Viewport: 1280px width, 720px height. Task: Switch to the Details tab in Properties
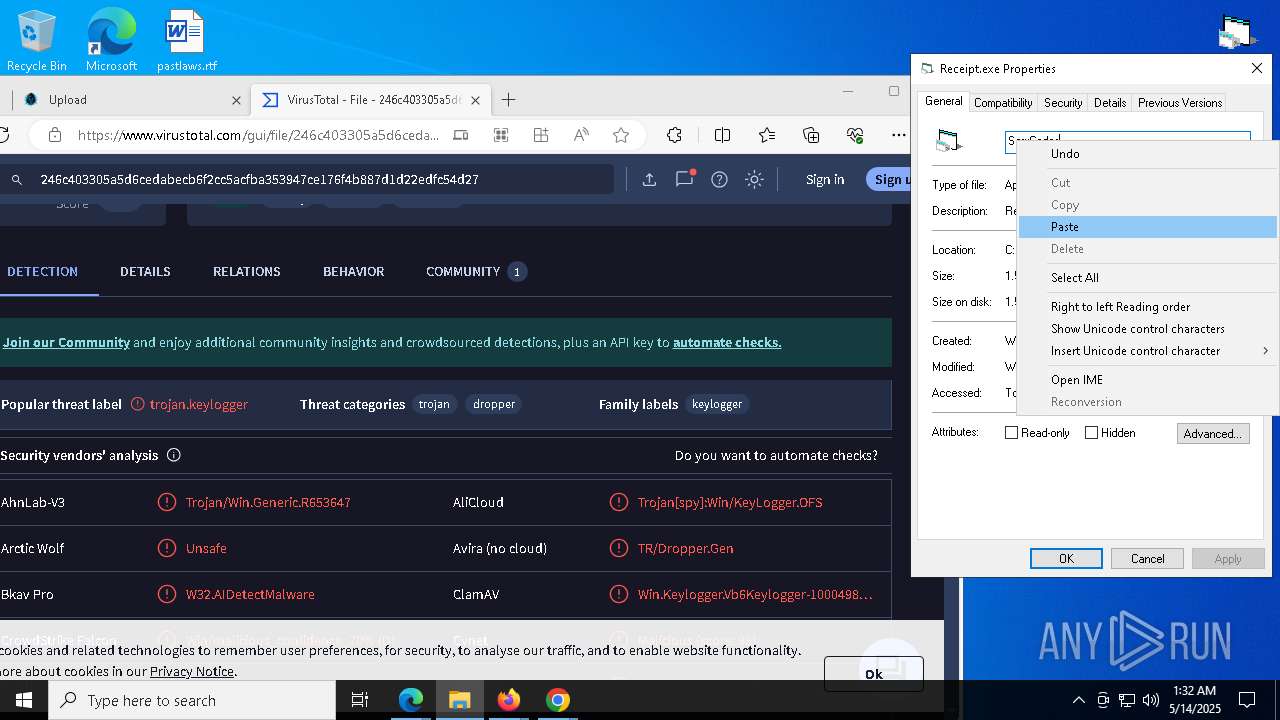tap(1110, 103)
